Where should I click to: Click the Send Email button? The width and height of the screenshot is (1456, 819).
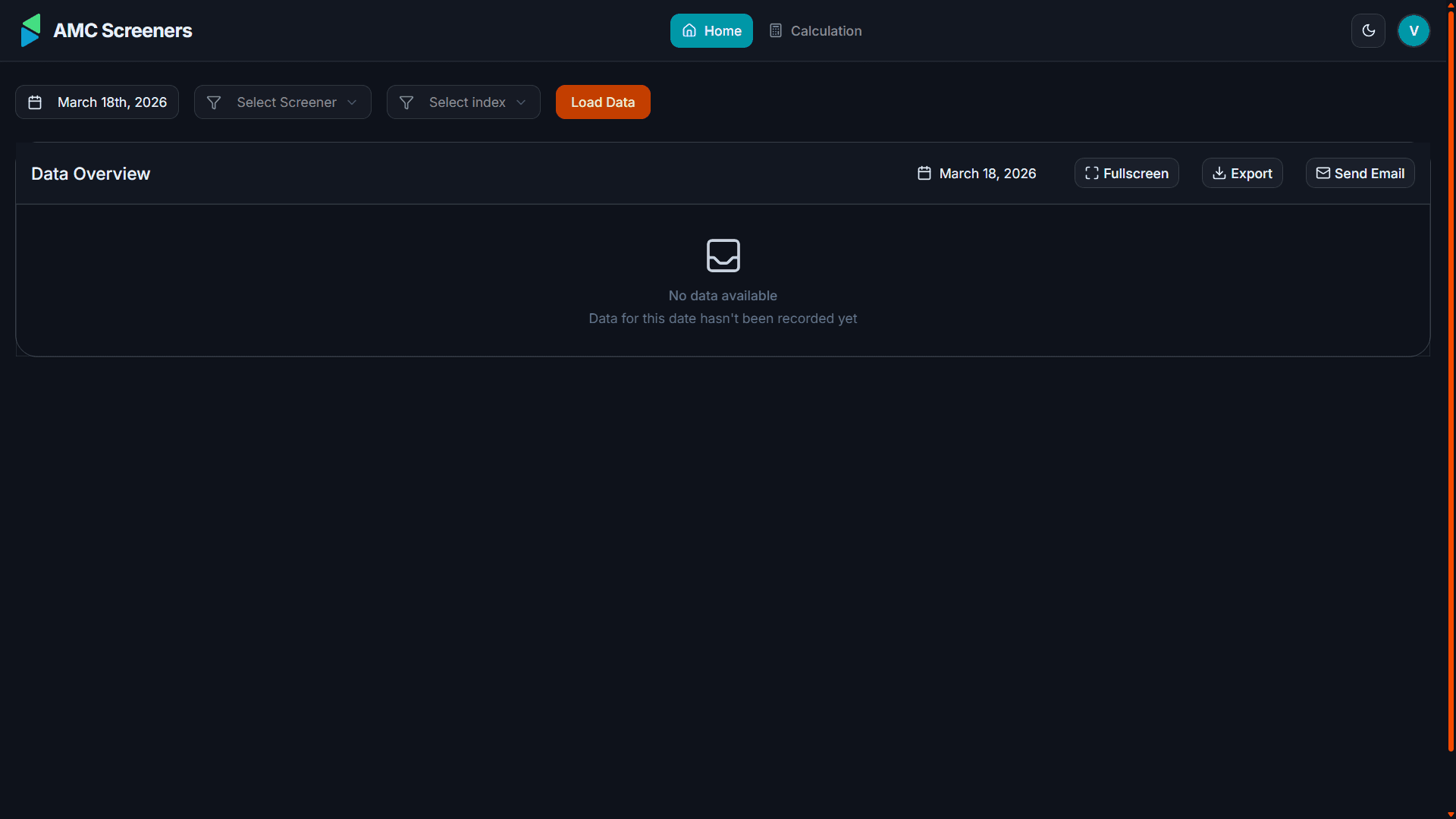pyautogui.click(x=1360, y=174)
